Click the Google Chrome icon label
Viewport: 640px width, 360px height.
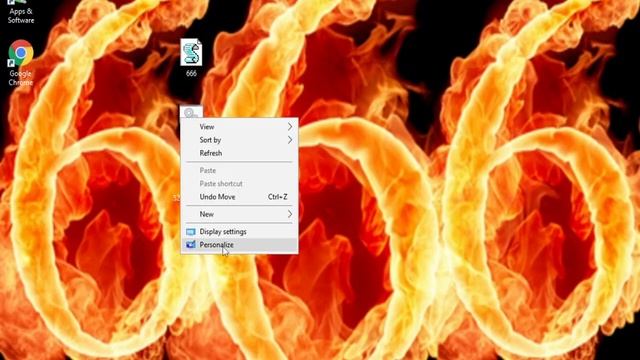(20, 78)
